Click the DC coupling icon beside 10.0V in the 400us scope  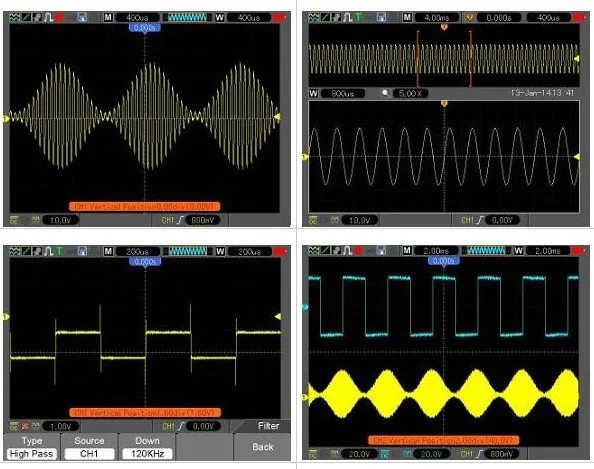coord(14,219)
